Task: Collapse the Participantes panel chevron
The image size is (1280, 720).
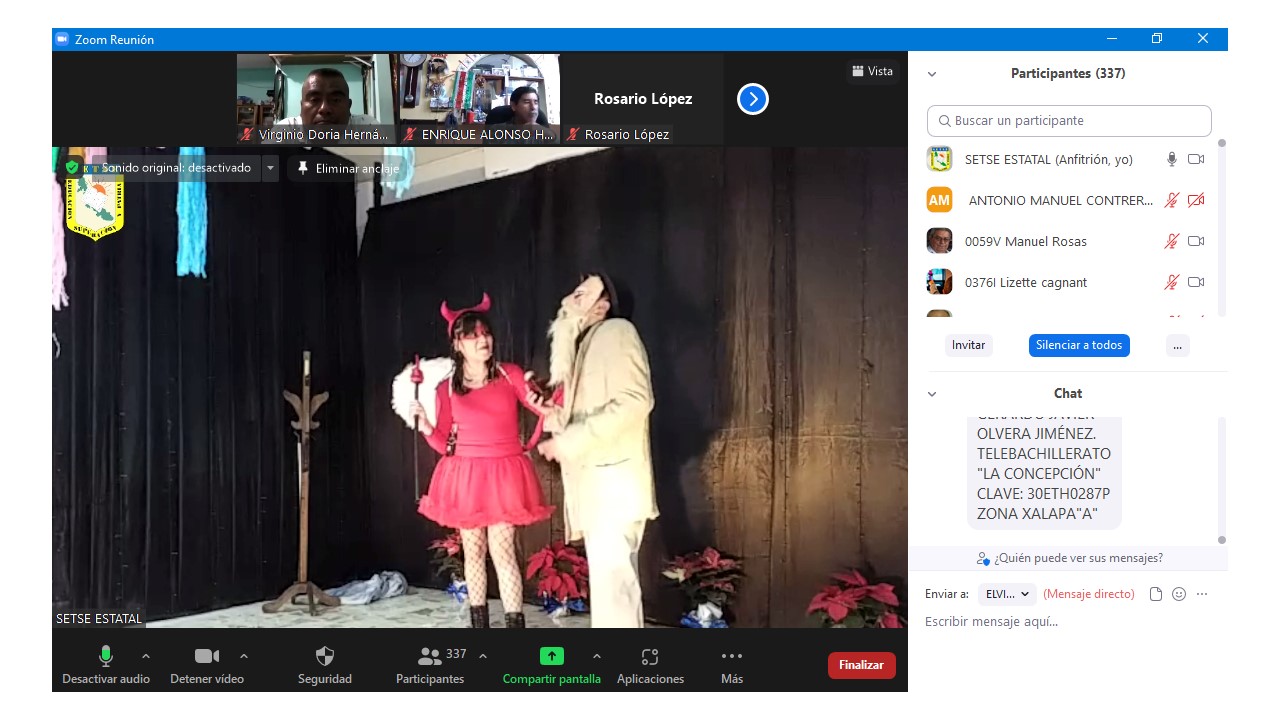Action: 932,74
